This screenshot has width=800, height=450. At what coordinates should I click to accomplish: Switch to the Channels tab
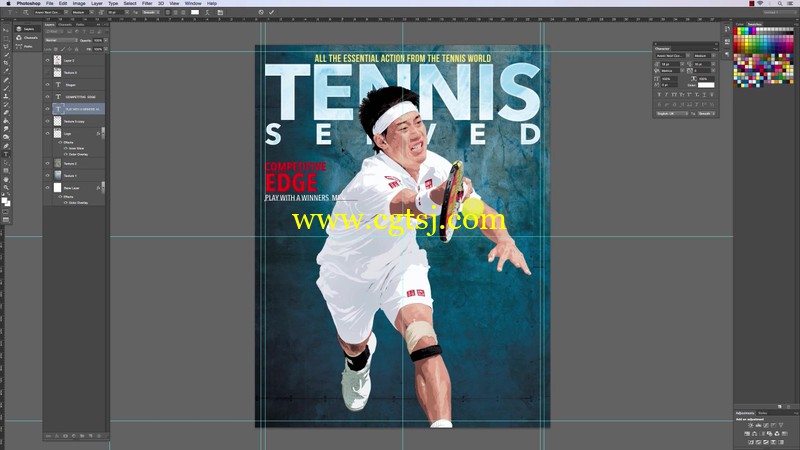tap(65, 24)
